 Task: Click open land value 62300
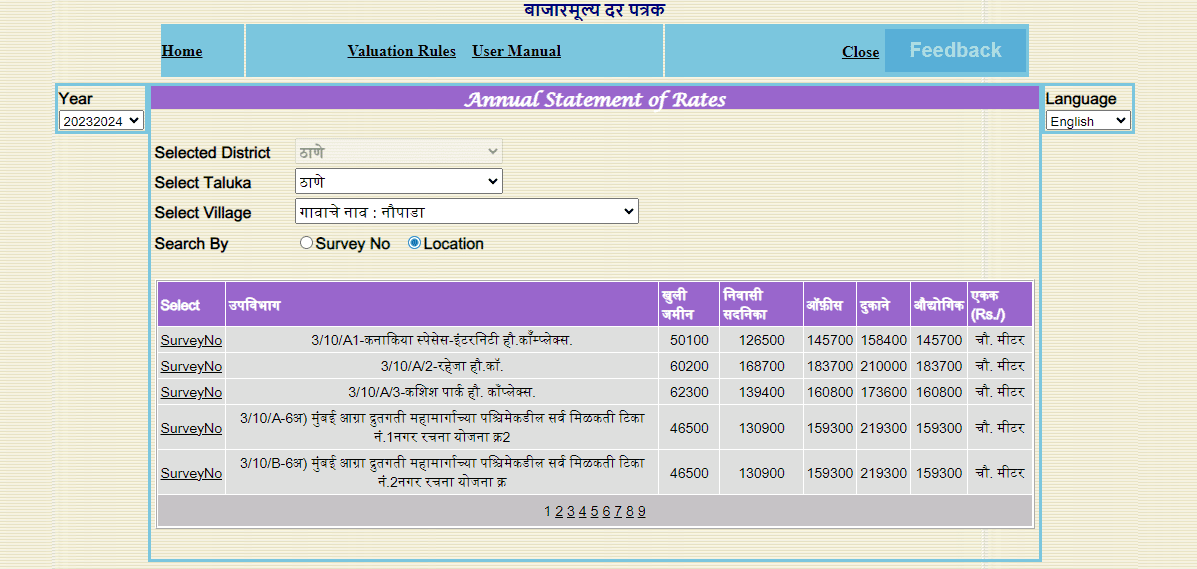point(689,392)
